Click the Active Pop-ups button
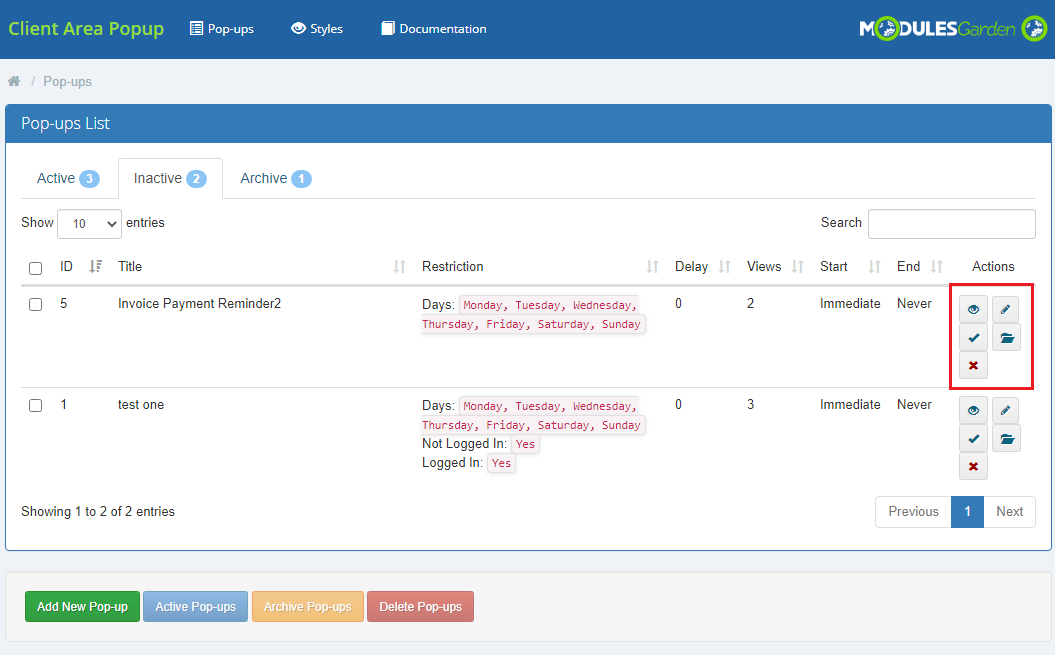The height and width of the screenshot is (655, 1055). [196, 607]
